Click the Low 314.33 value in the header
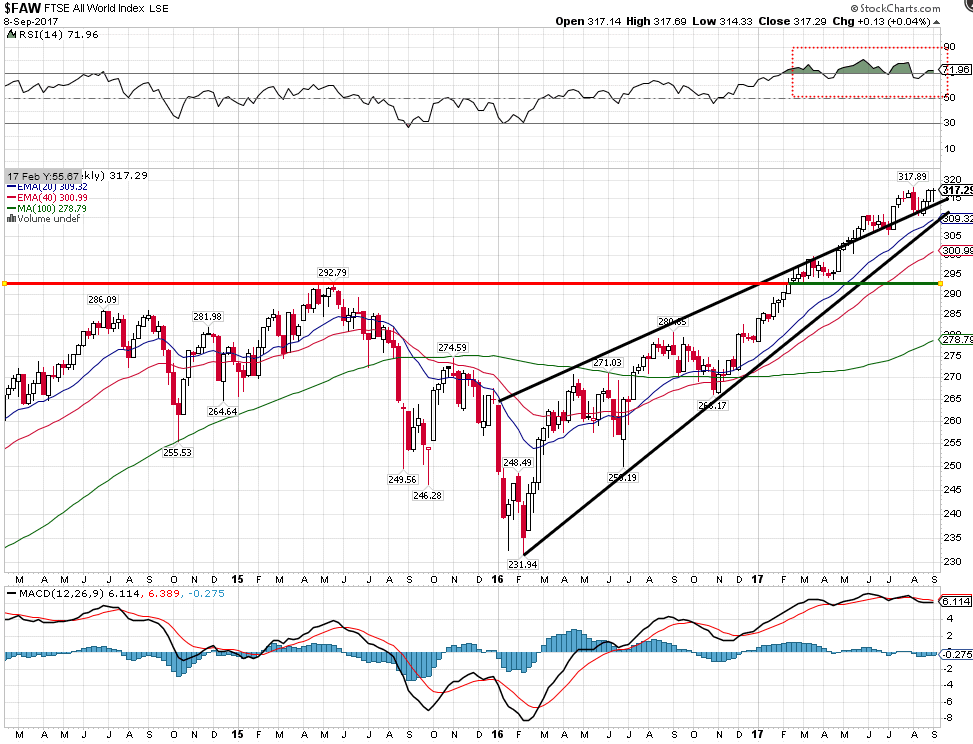Screen dimensions: 973x744 pos(722,21)
